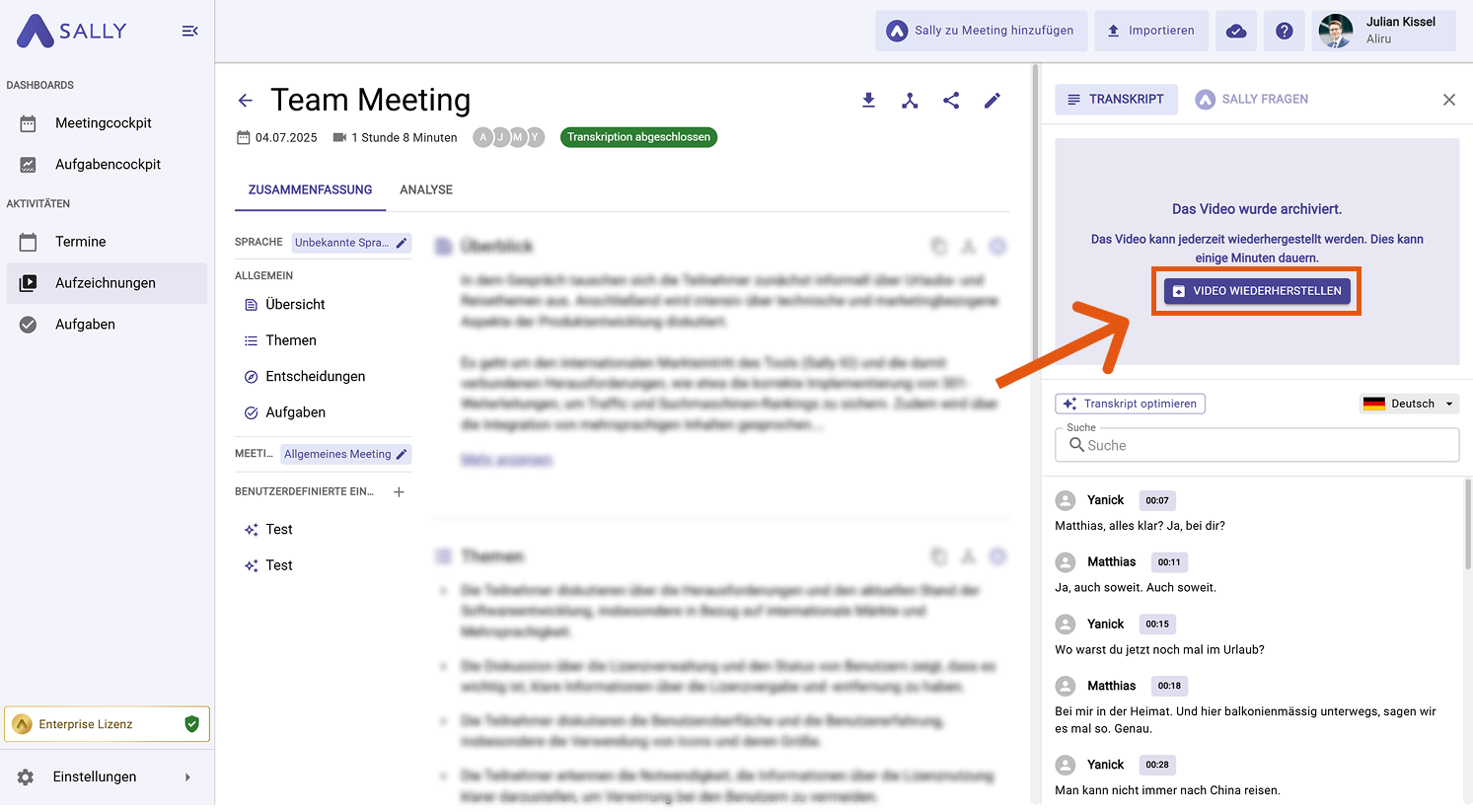
Task: Click the download icon next to Team Meeting
Action: 868,101
